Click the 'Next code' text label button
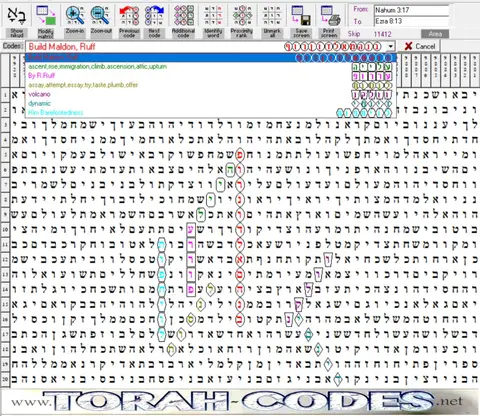 click(x=154, y=33)
